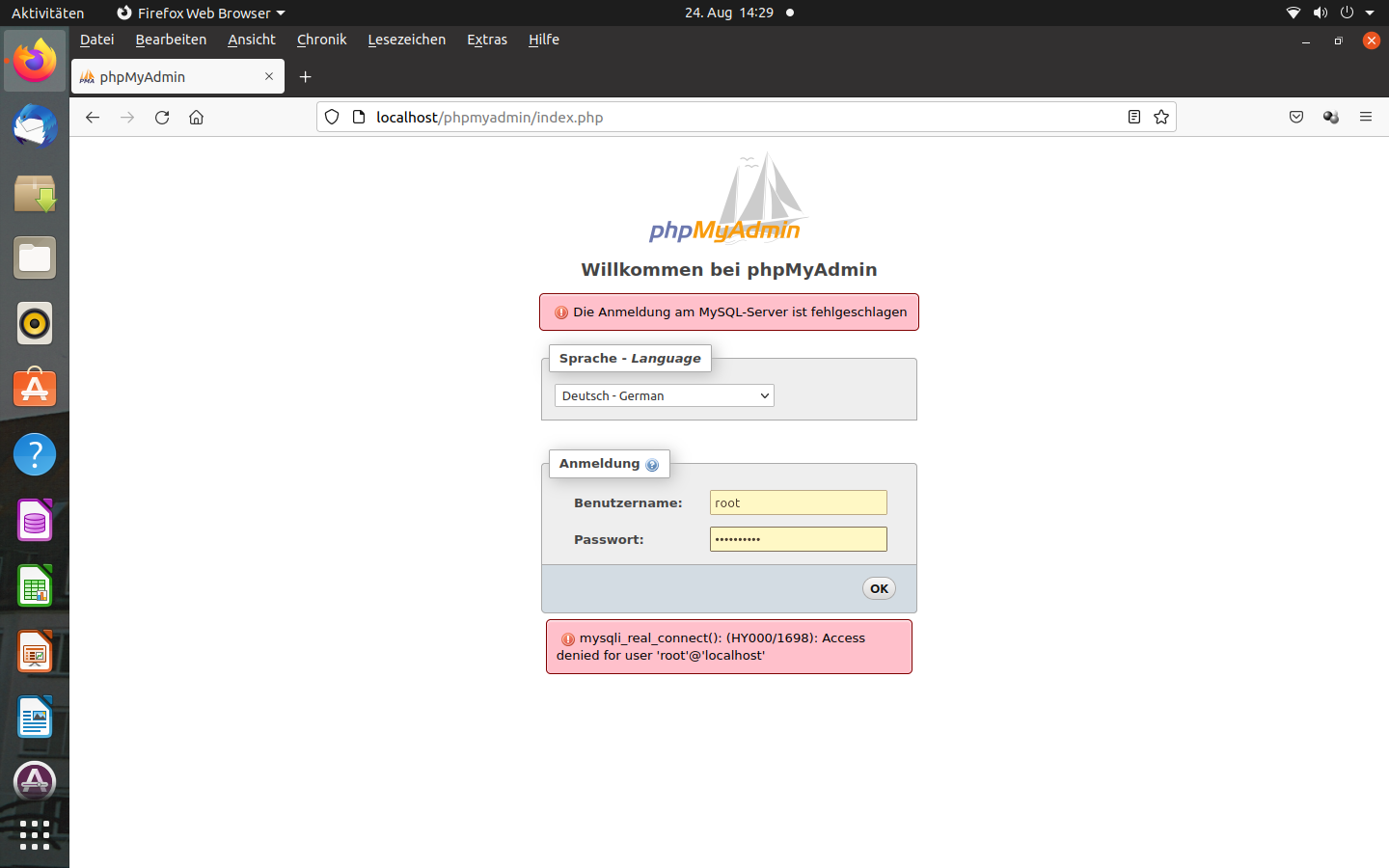Launch Firefox from the dock
Image resolution: width=1389 pixels, height=868 pixels.
click(x=35, y=61)
